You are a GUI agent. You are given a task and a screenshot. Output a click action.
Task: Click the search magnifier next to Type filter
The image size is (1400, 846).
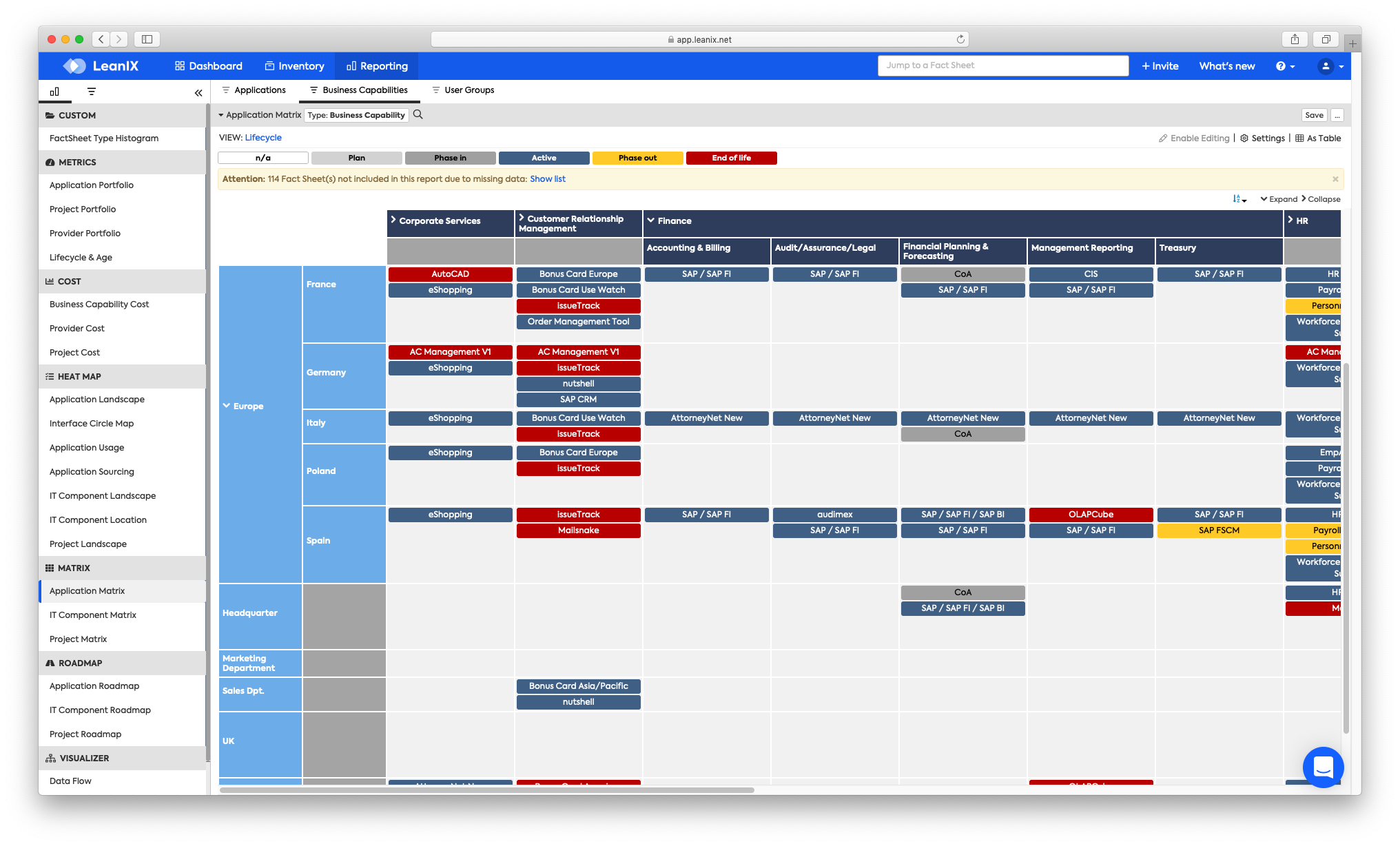click(418, 115)
